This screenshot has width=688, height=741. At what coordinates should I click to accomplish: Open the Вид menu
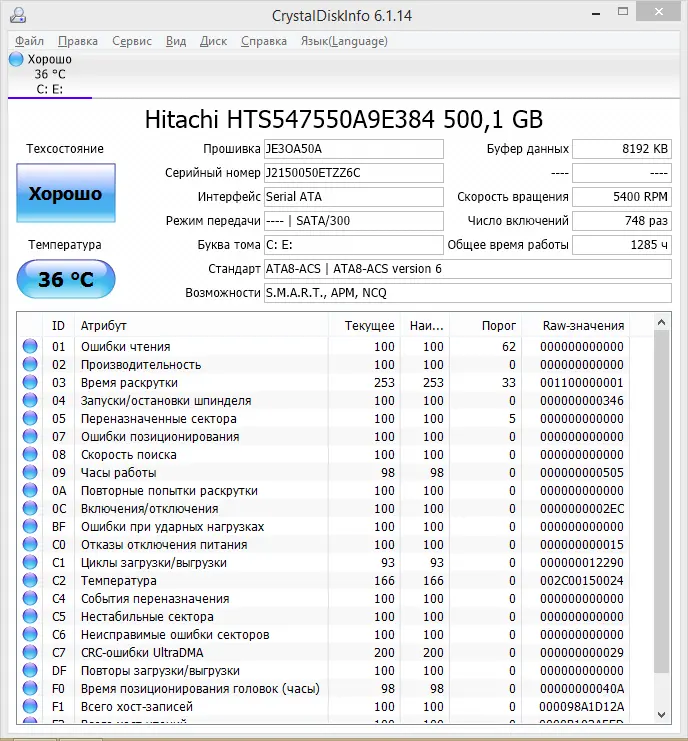click(176, 41)
